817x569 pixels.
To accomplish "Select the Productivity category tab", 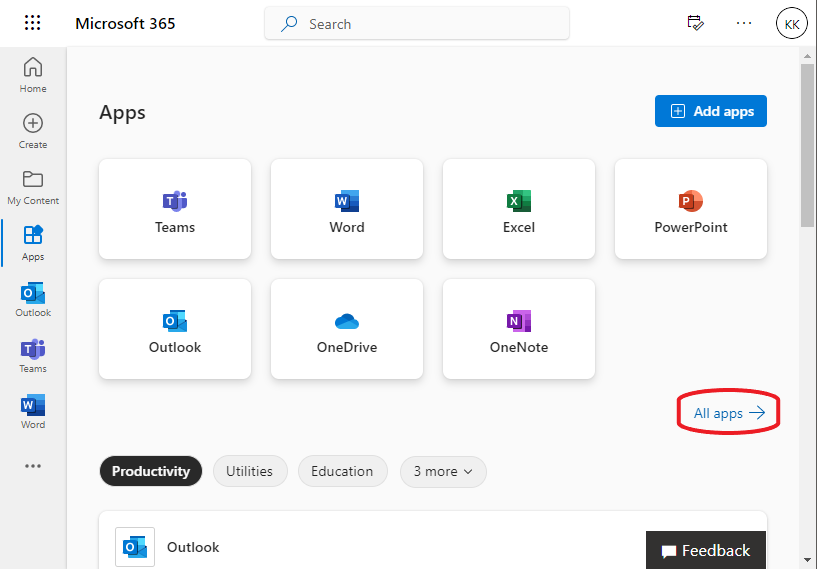I will tap(151, 471).
